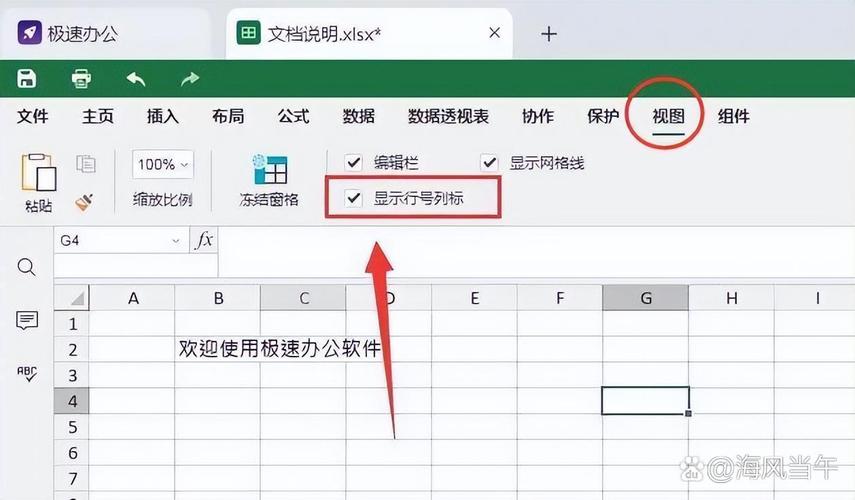
Task: Click the Freeze Panes (冻结窗格) icon
Action: click(x=270, y=170)
